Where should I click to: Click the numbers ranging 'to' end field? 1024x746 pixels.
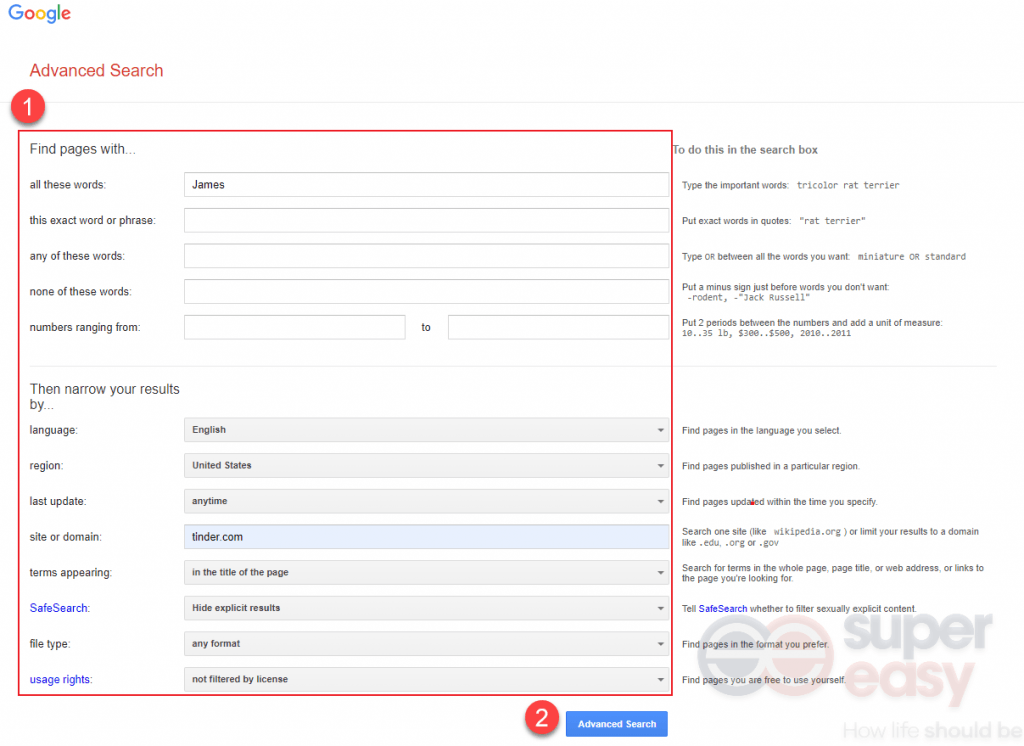pyautogui.click(x=558, y=327)
